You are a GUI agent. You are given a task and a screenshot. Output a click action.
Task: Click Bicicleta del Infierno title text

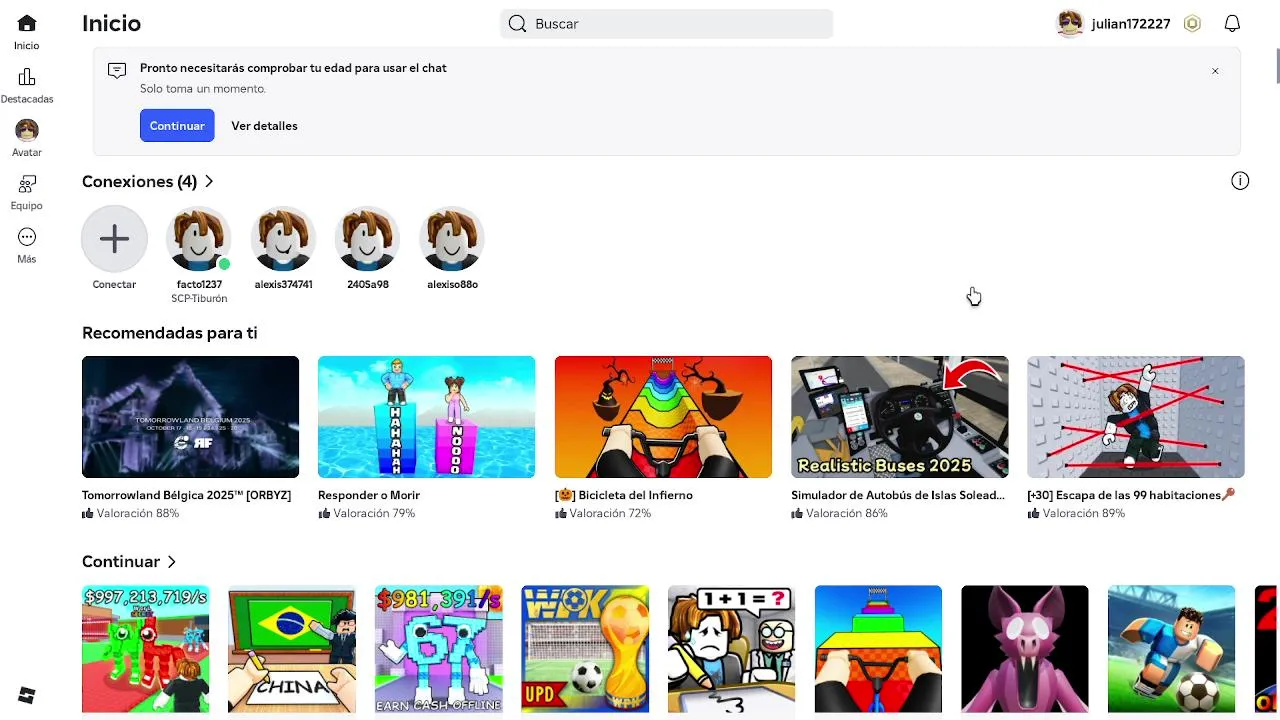pyautogui.click(x=624, y=495)
